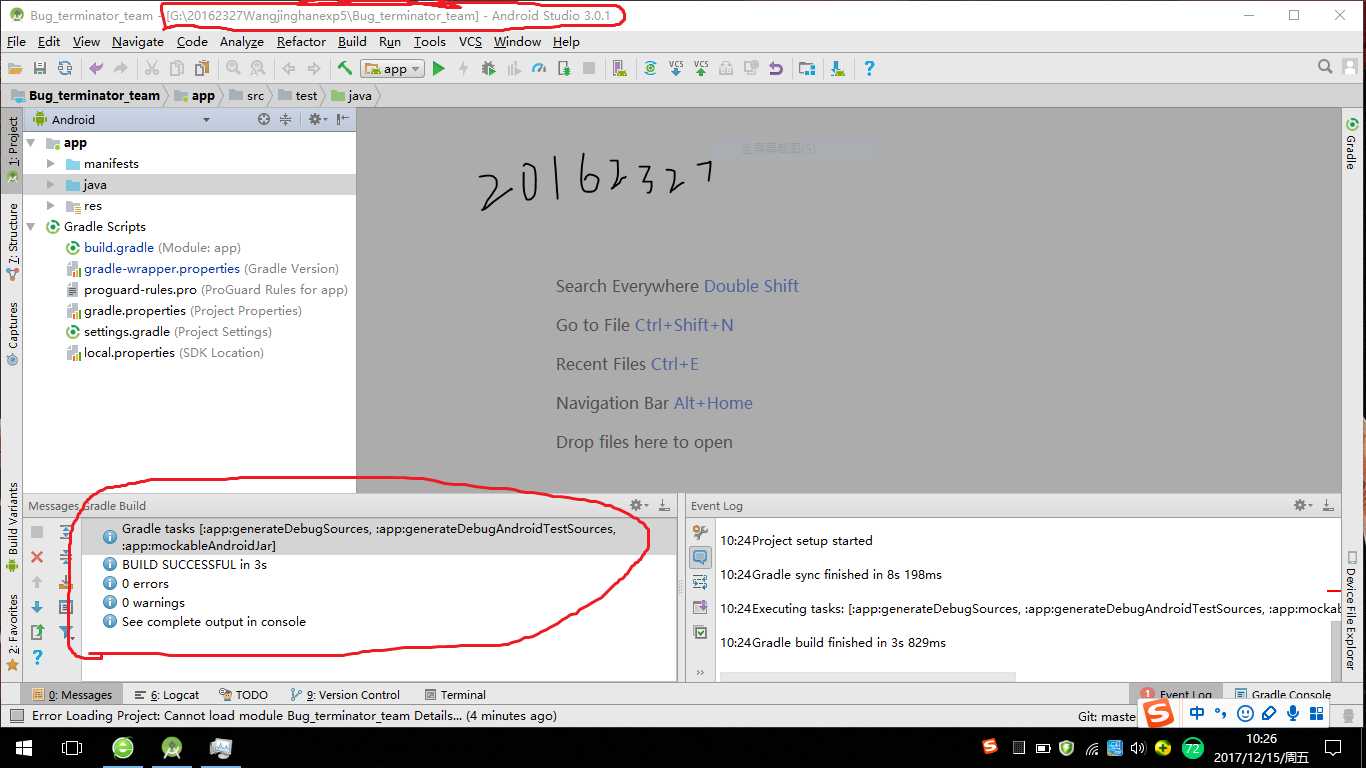Open the Terminal tab
This screenshot has width=1366, height=768.
point(455,694)
